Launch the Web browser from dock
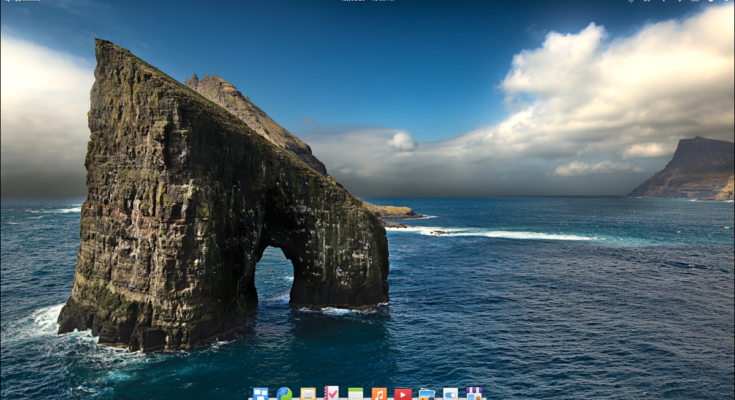Screen dimensions: 735x400 tap(284, 394)
